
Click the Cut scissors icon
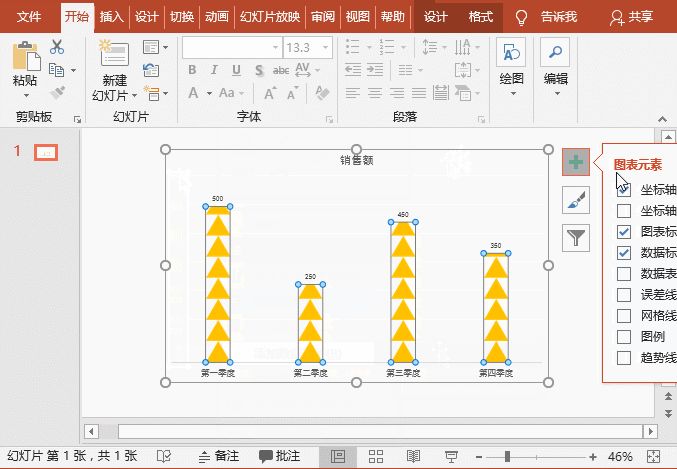pyautogui.click(x=57, y=47)
